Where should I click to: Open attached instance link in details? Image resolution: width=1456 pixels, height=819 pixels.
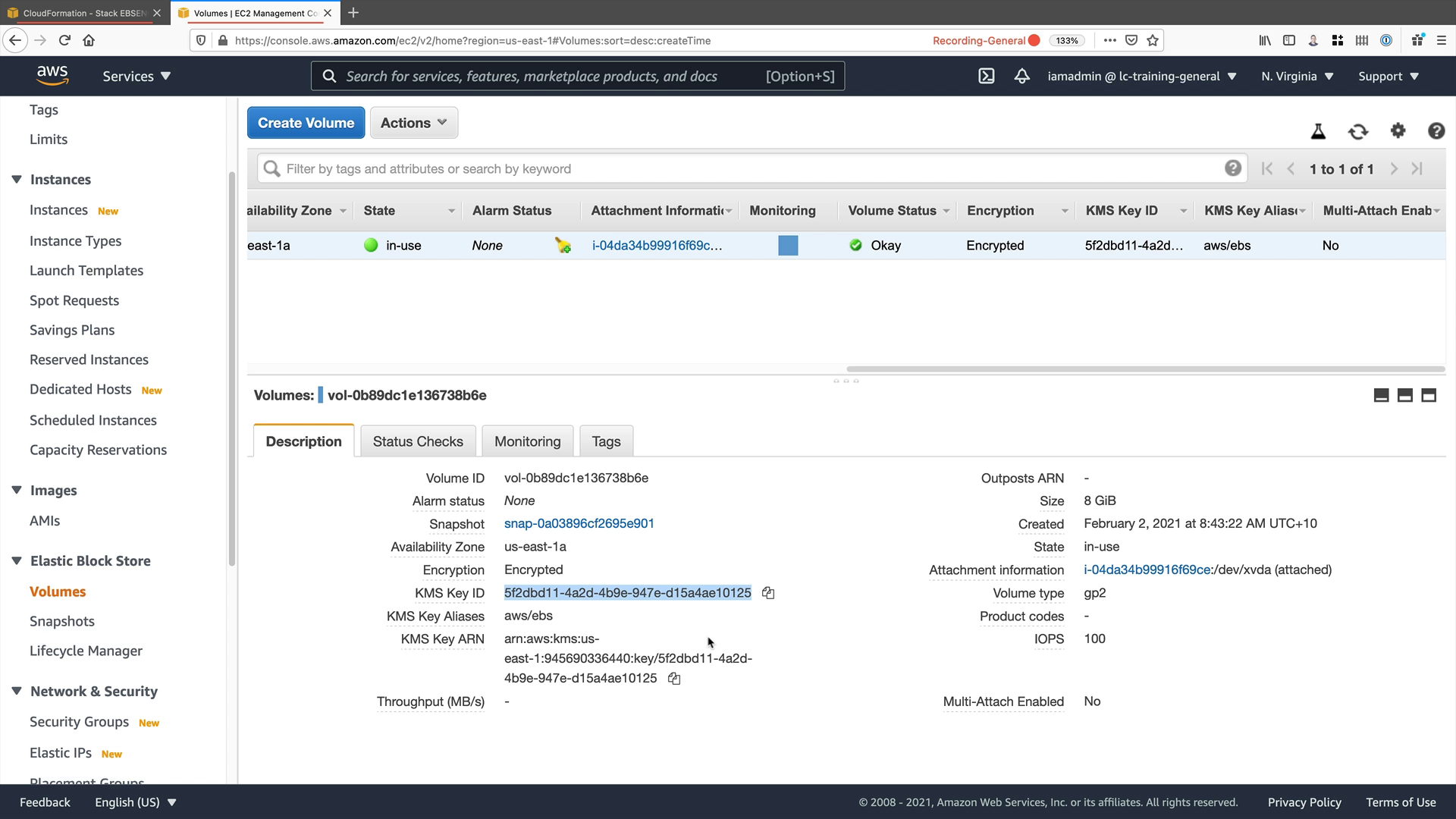[x=1147, y=570]
